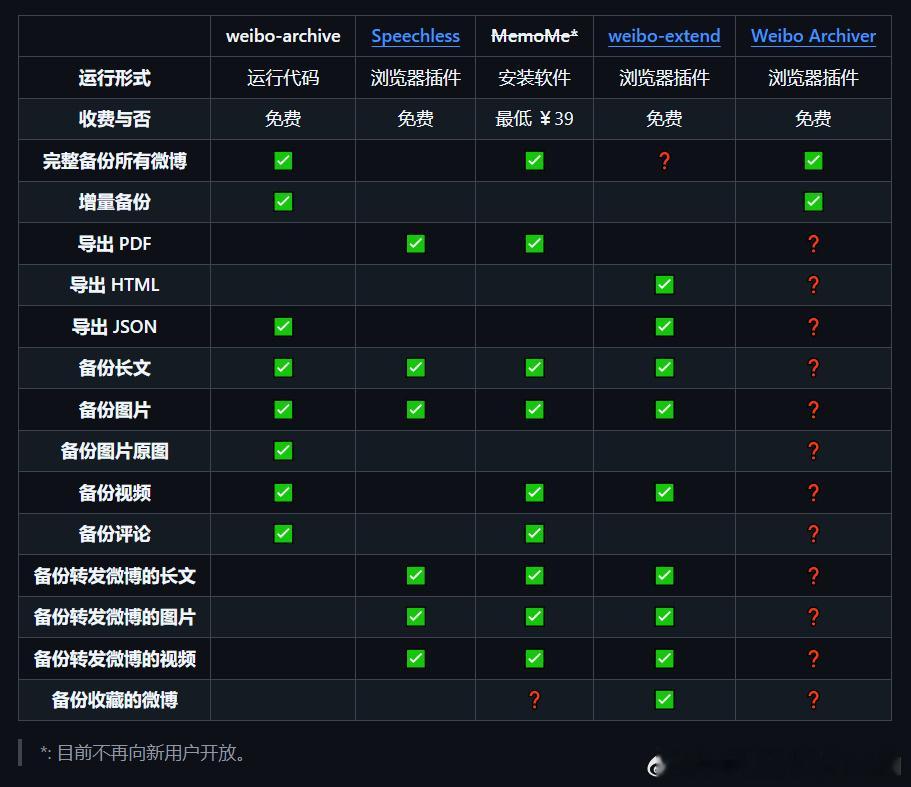Click the weibo-archive checkmark in 备份图片原图 row
911x787 pixels.
[x=283, y=451]
